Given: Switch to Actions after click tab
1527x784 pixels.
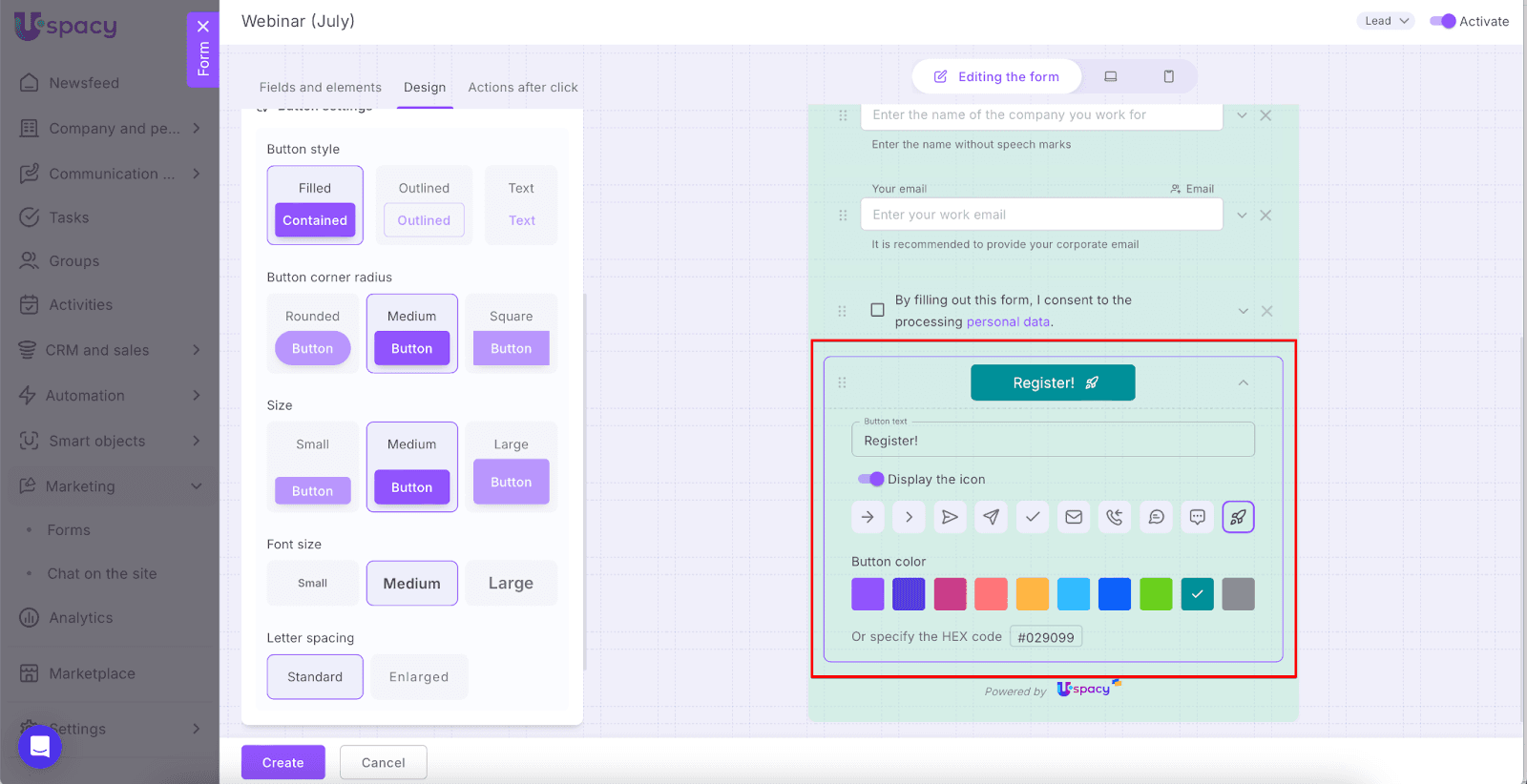Looking at the screenshot, I should [x=522, y=87].
